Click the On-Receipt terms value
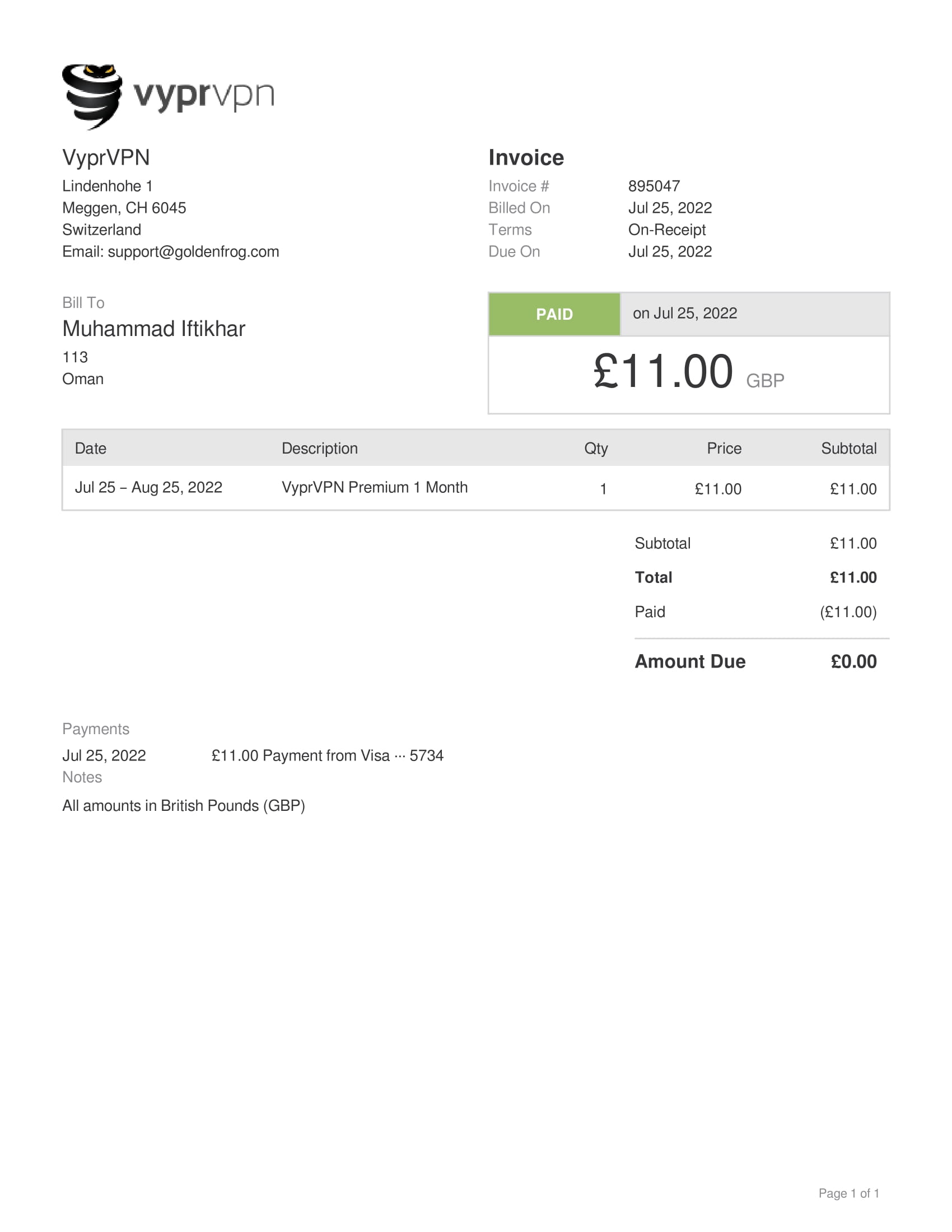 tap(666, 230)
